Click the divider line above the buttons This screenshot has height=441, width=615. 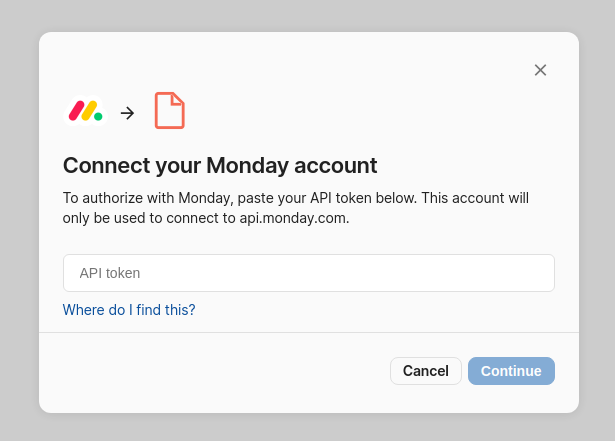click(x=308, y=332)
